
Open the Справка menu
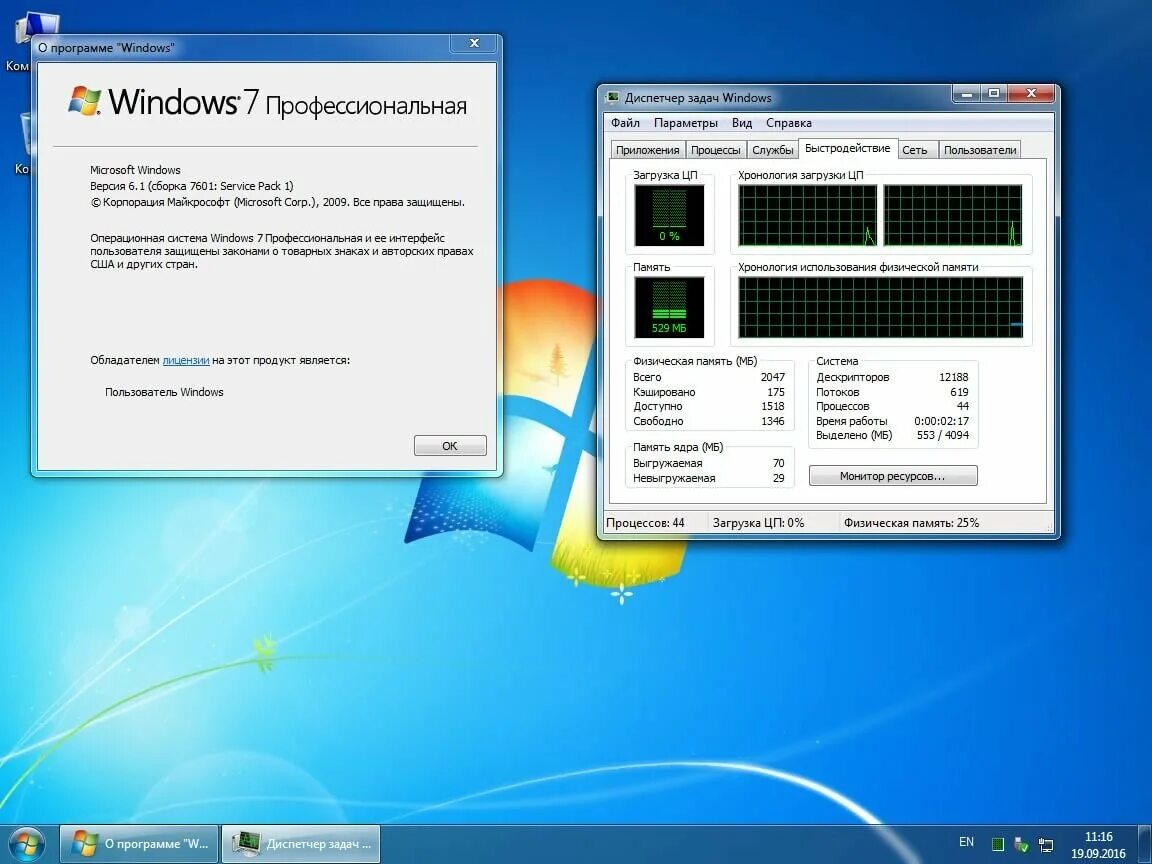coord(788,123)
